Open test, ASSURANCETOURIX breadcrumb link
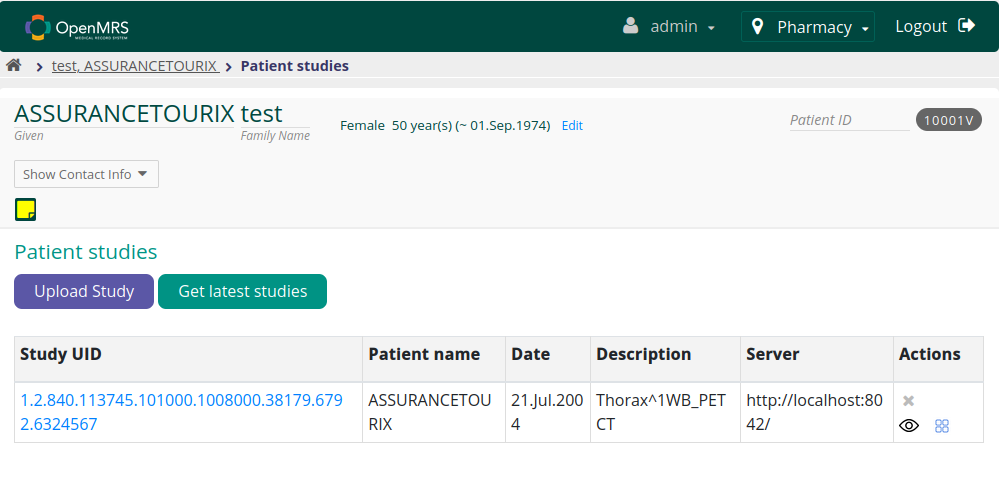999x480 pixels. [136, 66]
